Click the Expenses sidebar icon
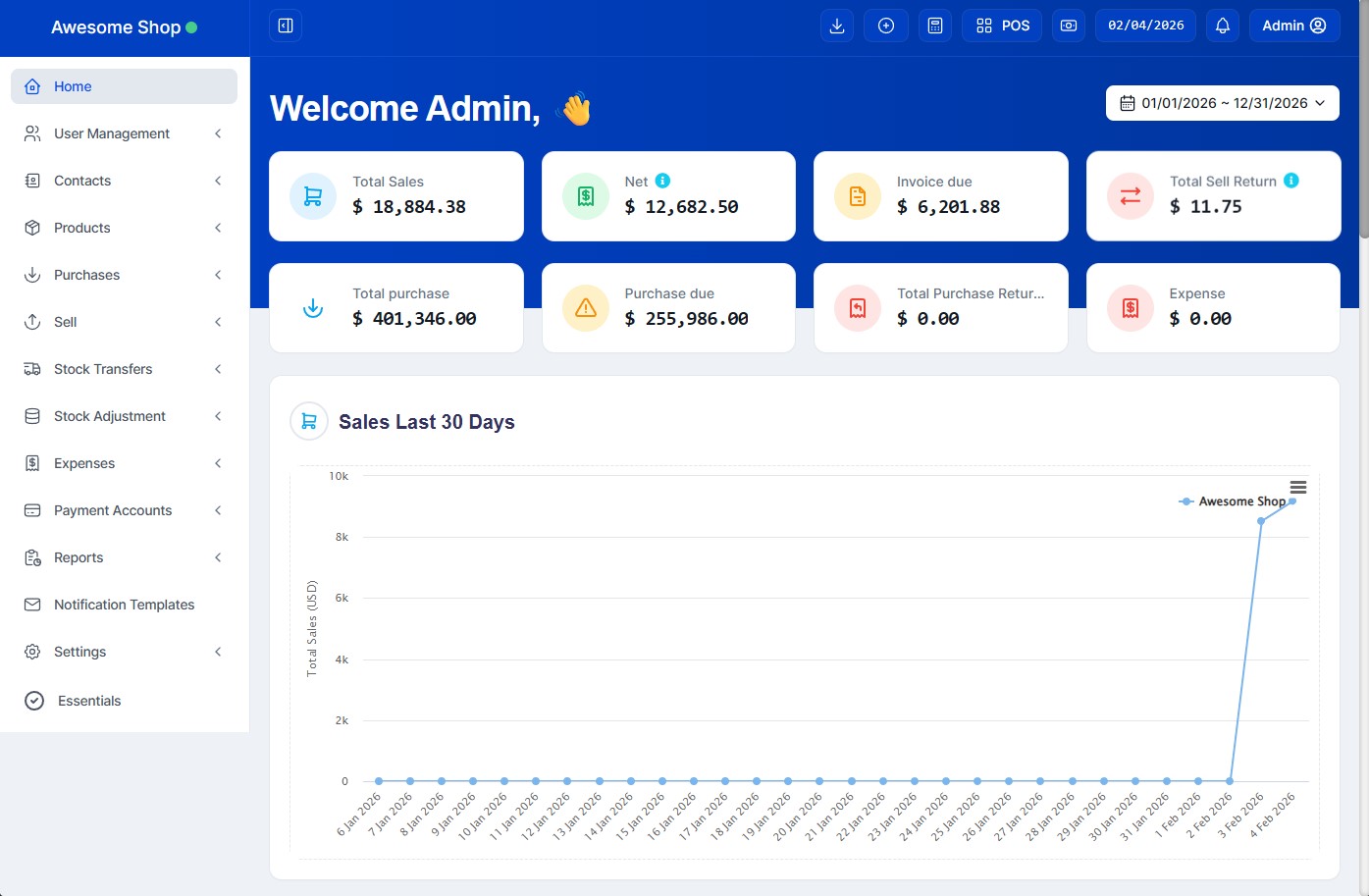Viewport: 1369px width, 896px height. point(32,463)
